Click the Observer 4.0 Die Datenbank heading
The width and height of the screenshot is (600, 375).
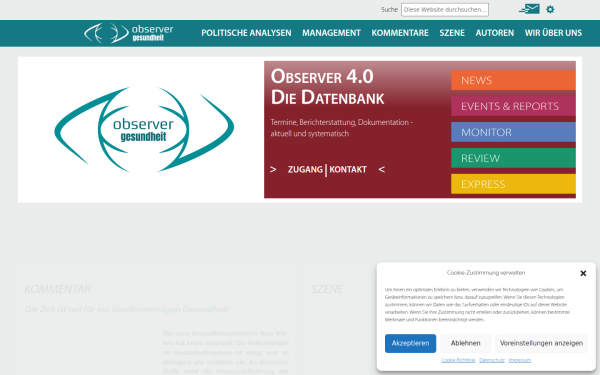click(328, 87)
